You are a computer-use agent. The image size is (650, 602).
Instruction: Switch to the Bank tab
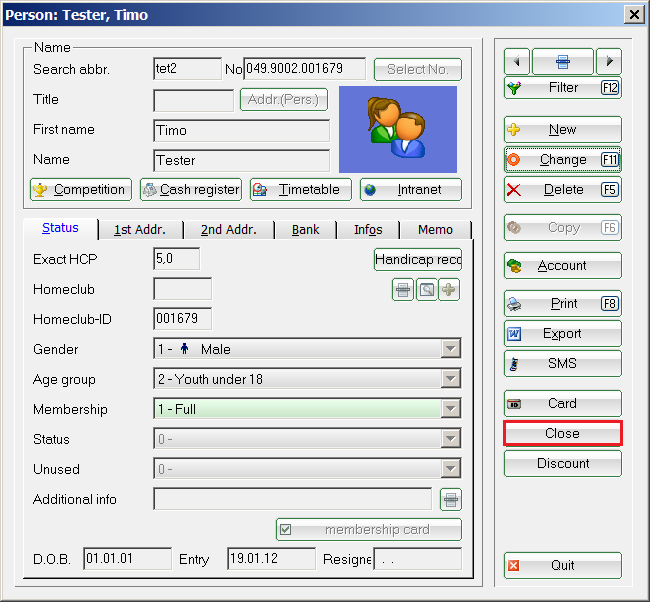[x=306, y=230]
